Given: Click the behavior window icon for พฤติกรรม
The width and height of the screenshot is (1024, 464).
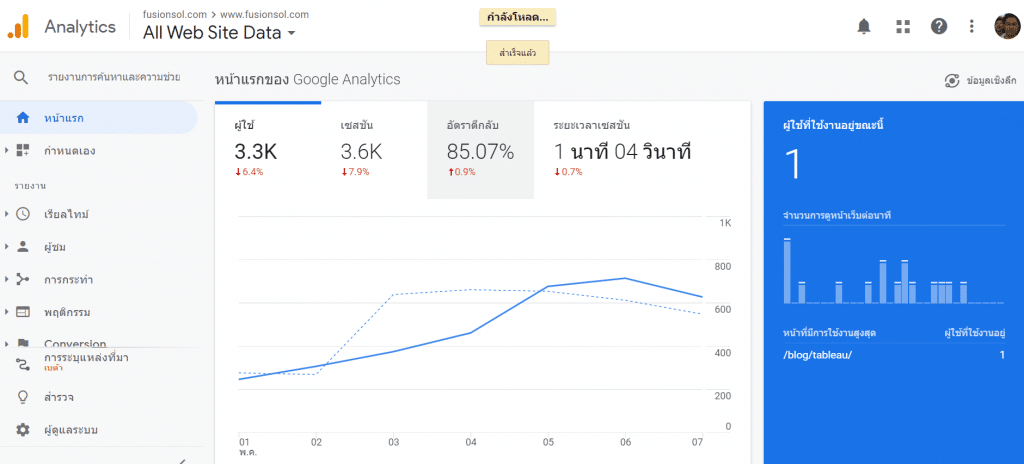Looking at the screenshot, I should [23, 312].
